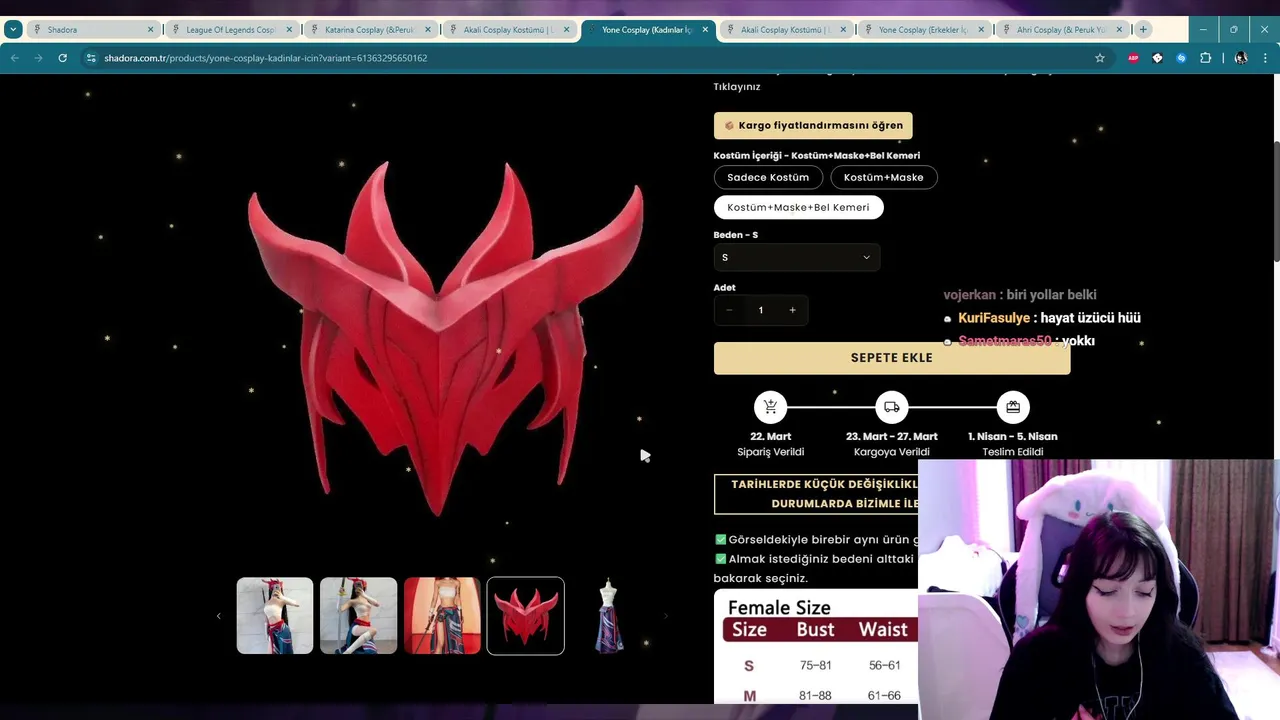Click the Tıklayınız link text
The image size is (1280, 720).
click(x=737, y=87)
